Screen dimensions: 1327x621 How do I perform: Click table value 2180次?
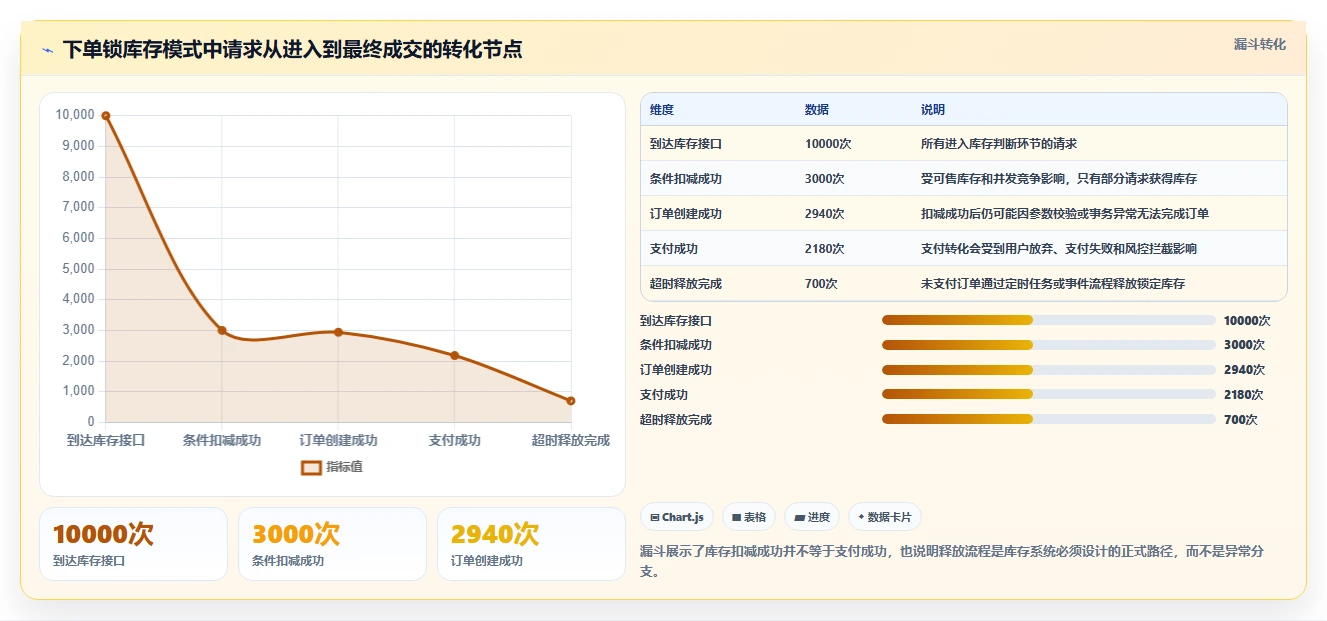pyautogui.click(x=825, y=249)
